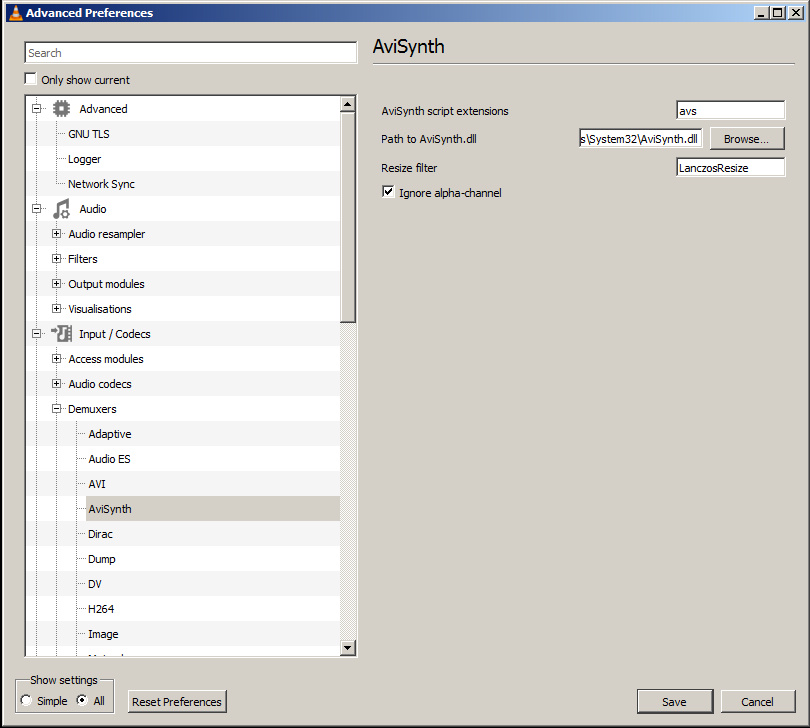The image size is (810, 728).
Task: Expand the Audio codecs node
Action: 57,384
